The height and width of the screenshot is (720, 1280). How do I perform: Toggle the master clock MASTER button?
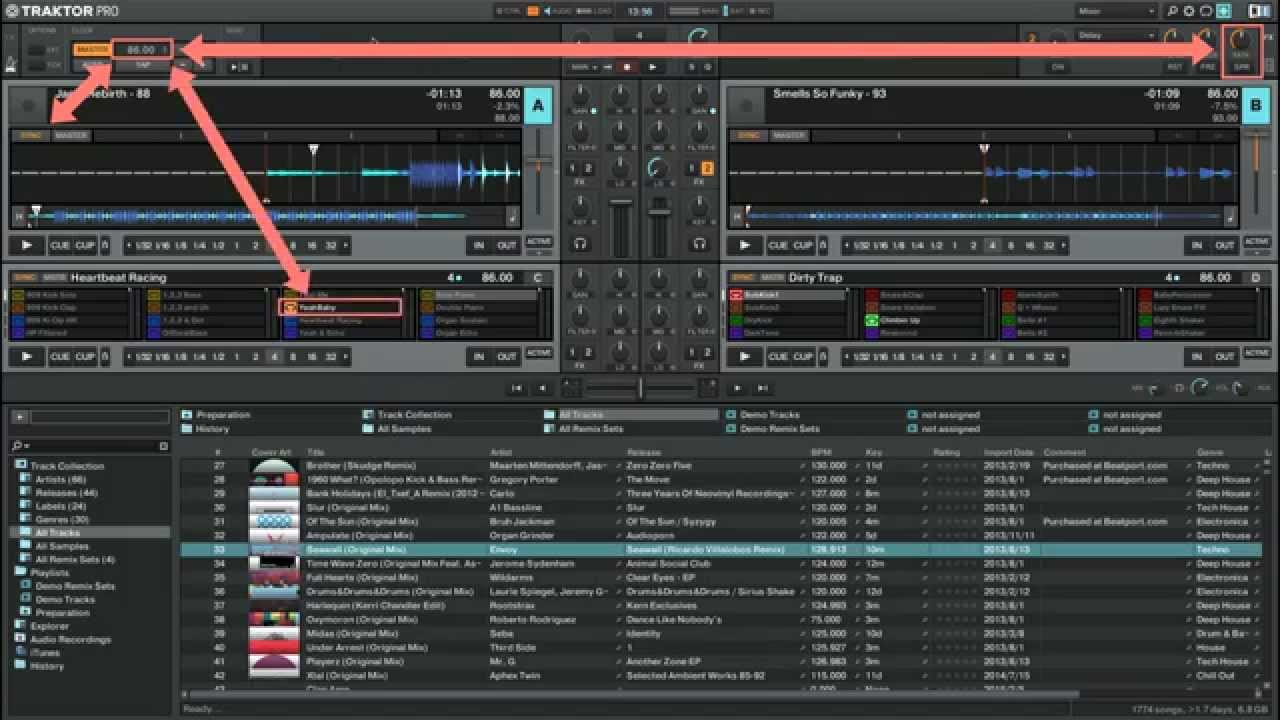[x=93, y=49]
